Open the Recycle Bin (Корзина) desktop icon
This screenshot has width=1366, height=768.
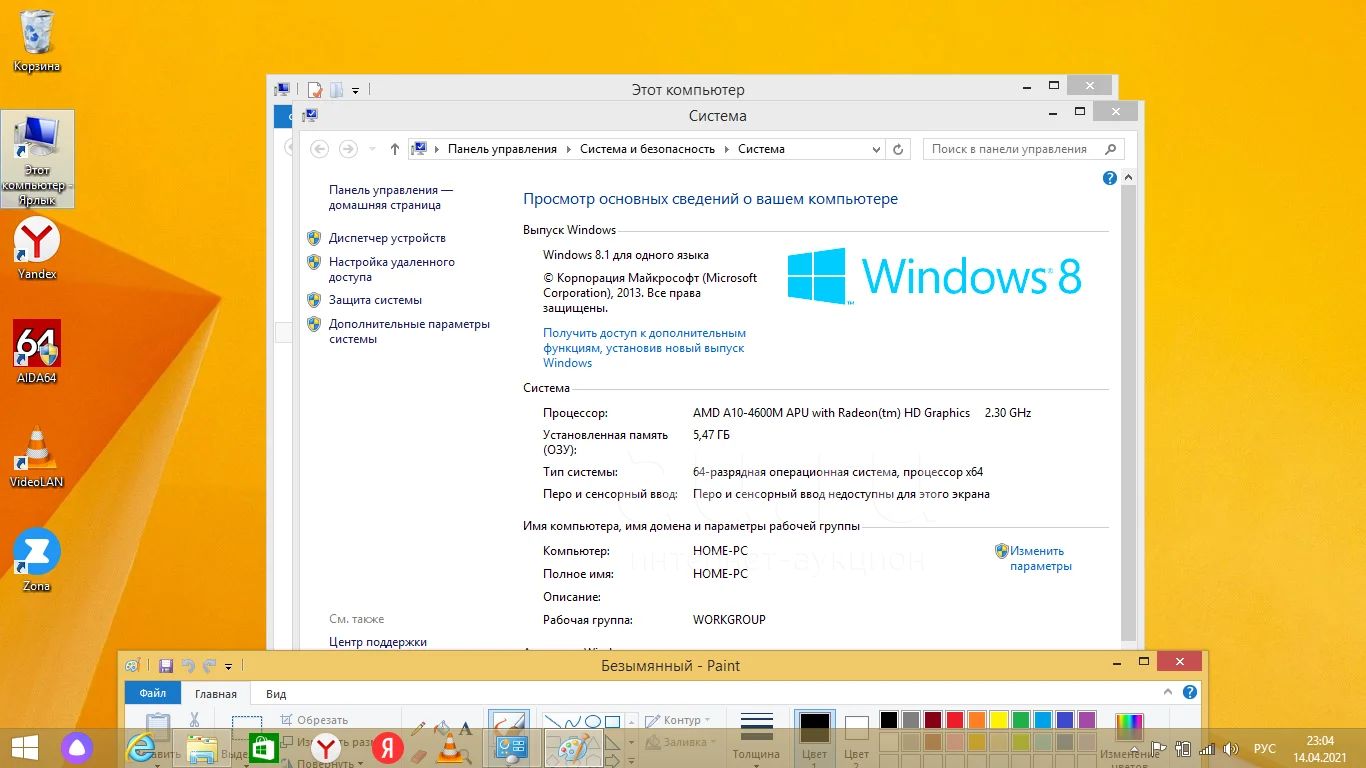pos(37,40)
